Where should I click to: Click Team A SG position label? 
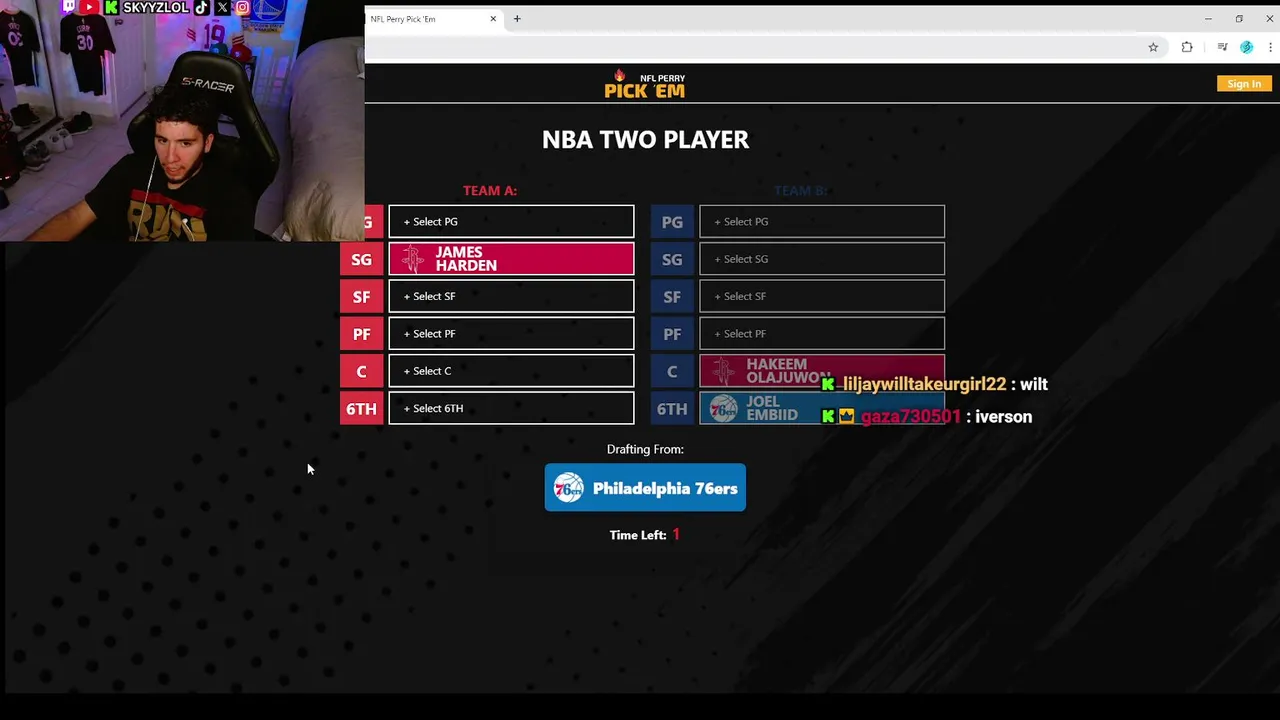(x=361, y=259)
